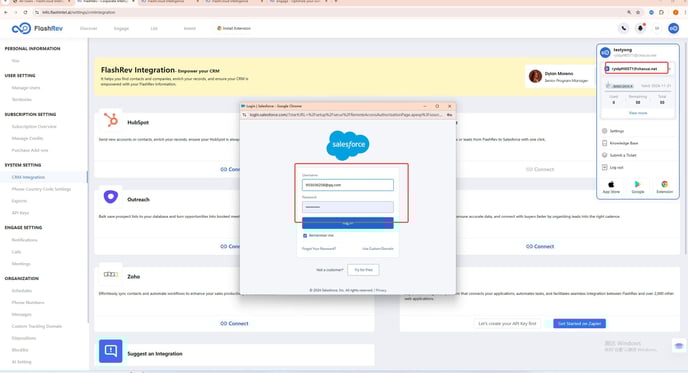The height and width of the screenshot is (373, 688).
Task: Click the browser back arrow
Action: click(6, 12)
